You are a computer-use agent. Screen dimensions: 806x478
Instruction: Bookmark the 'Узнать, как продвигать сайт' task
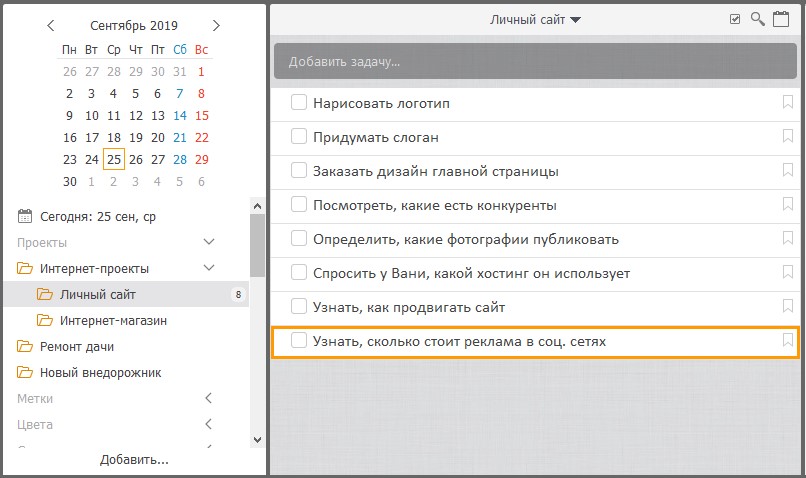787,306
